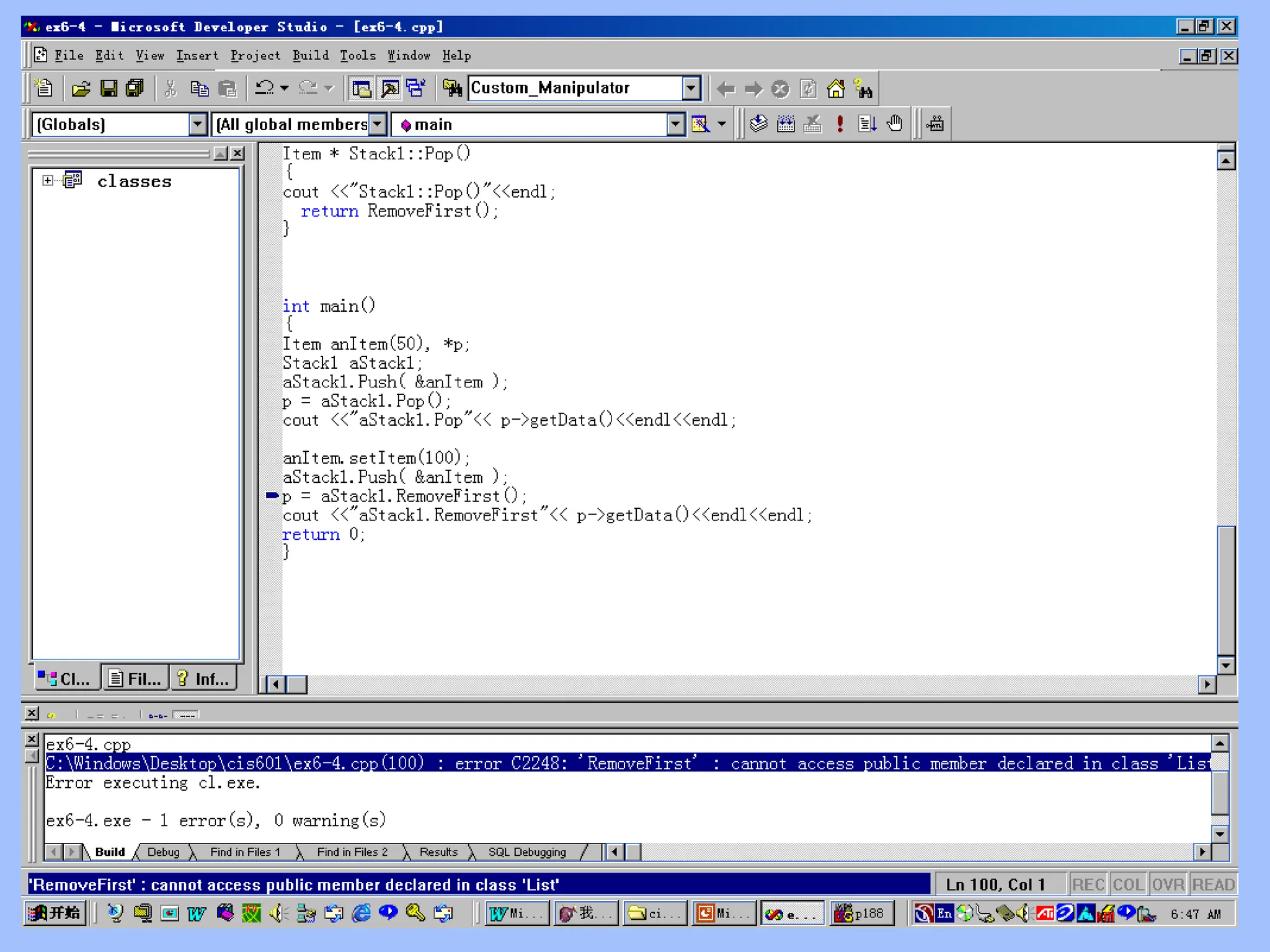Click the code editor vertical scroll down arrow

pyautogui.click(x=1226, y=666)
